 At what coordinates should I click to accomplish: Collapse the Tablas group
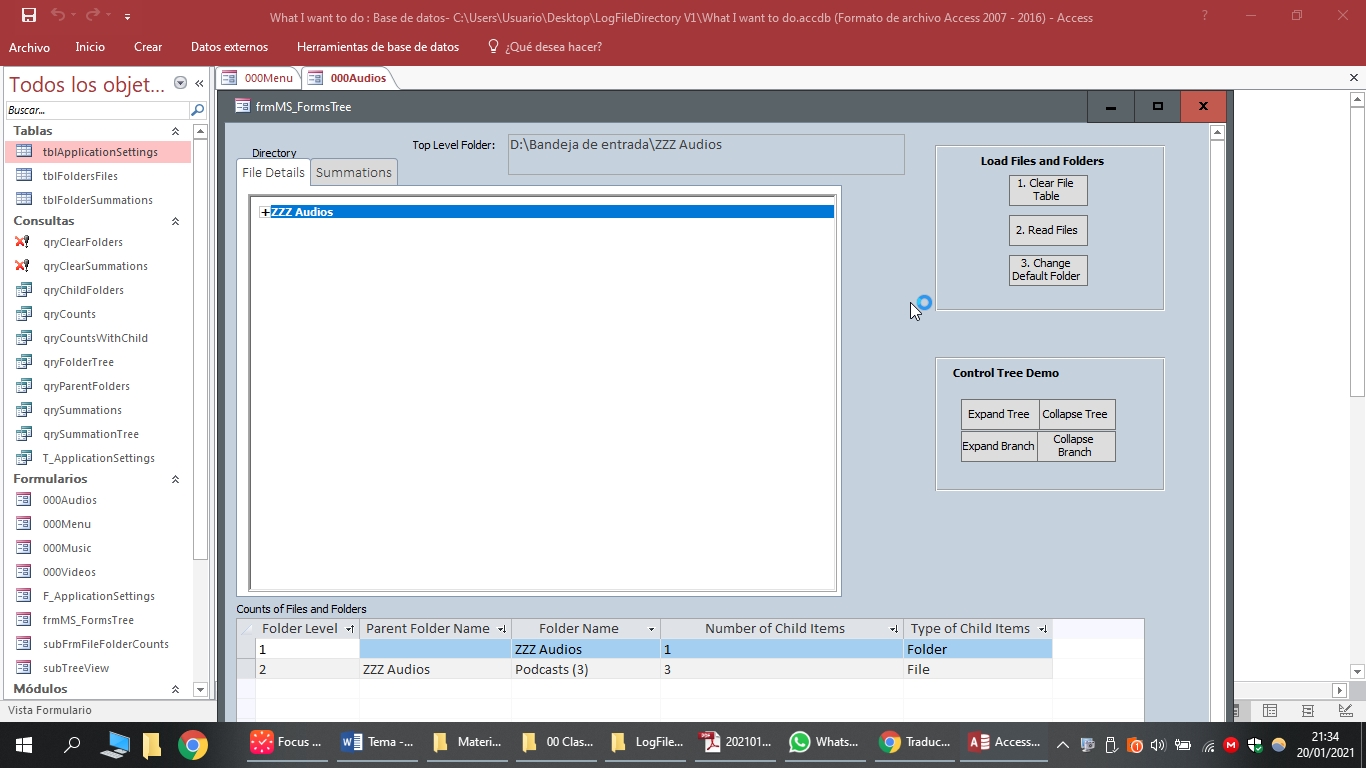pos(175,131)
